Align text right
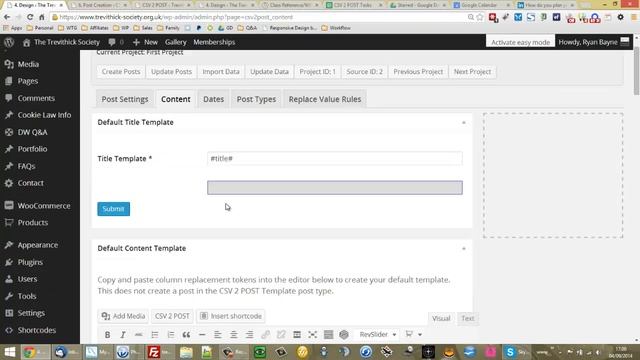640x360 pixels. click(x=249, y=335)
